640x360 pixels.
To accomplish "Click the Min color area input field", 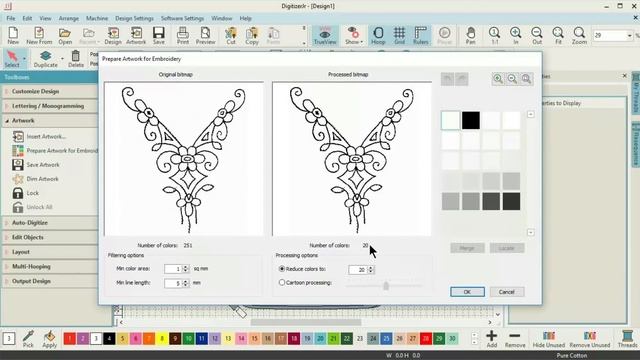I will point(173,269).
